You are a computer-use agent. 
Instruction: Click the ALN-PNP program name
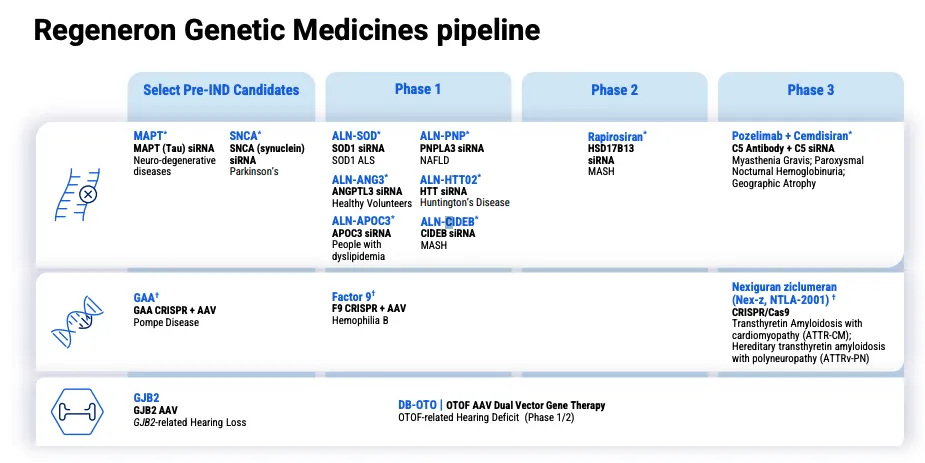pyautogui.click(x=444, y=135)
